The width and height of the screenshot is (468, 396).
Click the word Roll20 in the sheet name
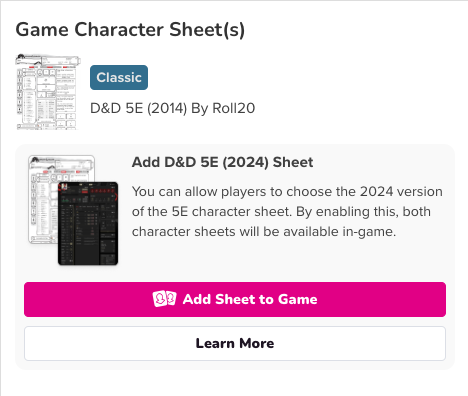pyautogui.click(x=234, y=108)
